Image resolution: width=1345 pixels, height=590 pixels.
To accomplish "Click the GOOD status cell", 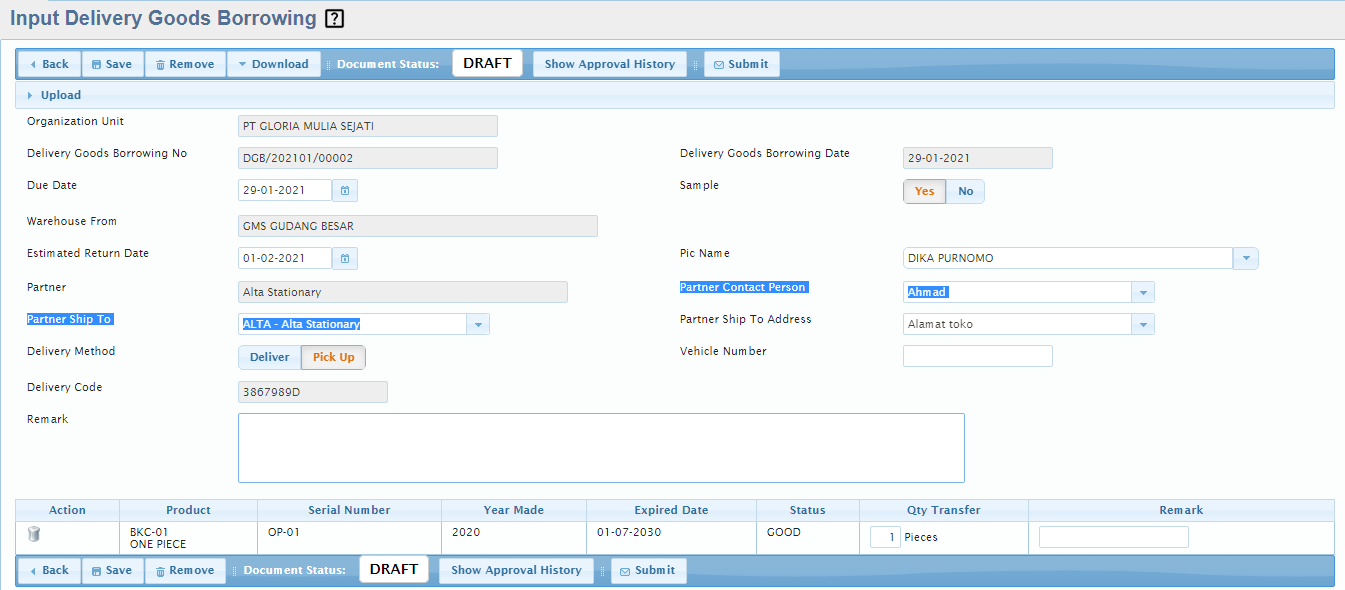I will click(x=808, y=538).
